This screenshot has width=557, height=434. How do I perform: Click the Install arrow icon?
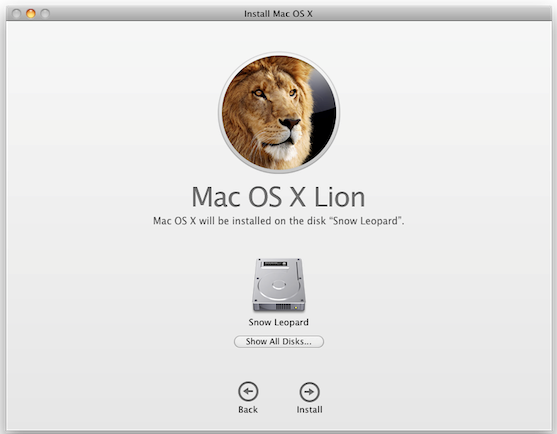[x=309, y=392]
